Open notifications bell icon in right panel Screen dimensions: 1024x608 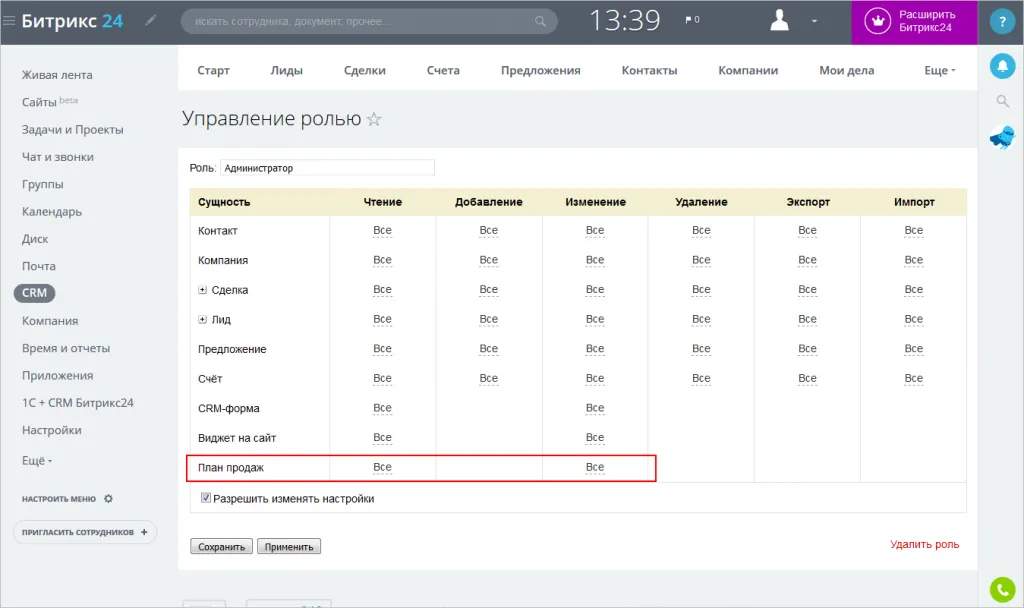point(1001,66)
